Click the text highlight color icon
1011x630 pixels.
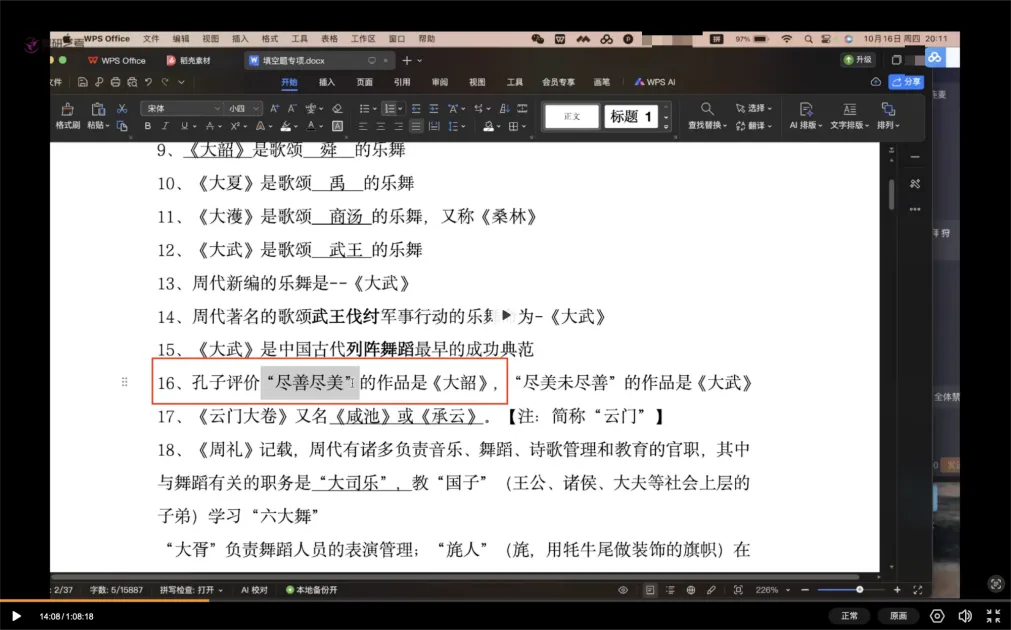pos(286,126)
